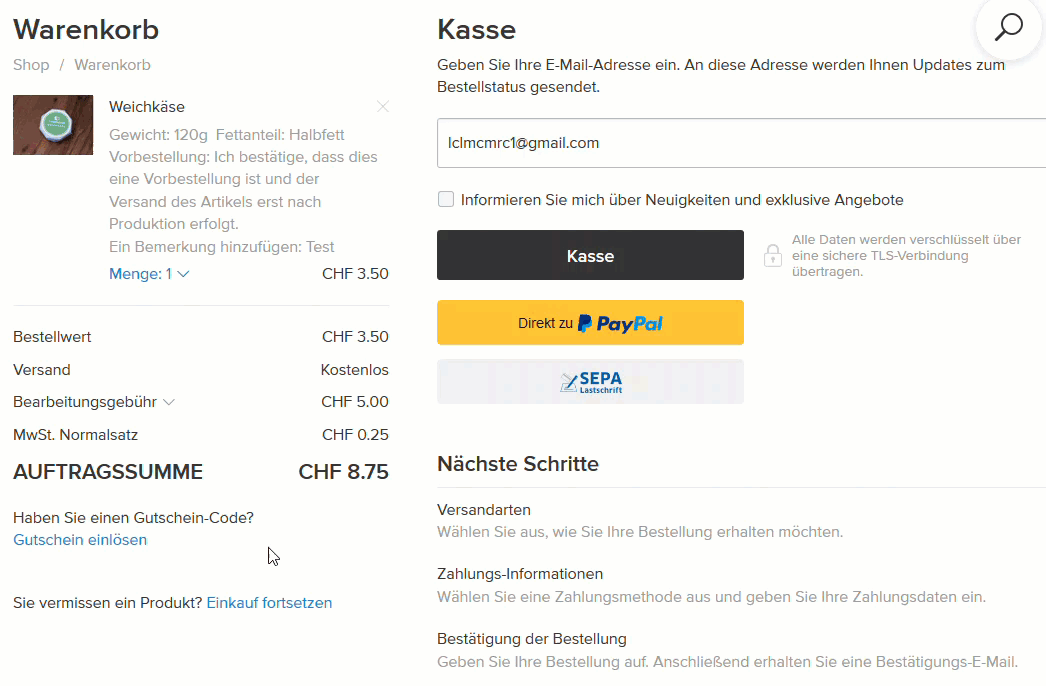This screenshot has width=1046, height=686.
Task: Choose SEPA Lastschrift payment button
Action: (590, 382)
